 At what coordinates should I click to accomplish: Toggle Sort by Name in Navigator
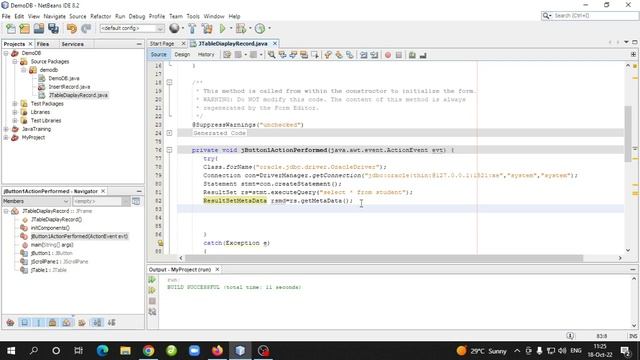click(x=97, y=323)
